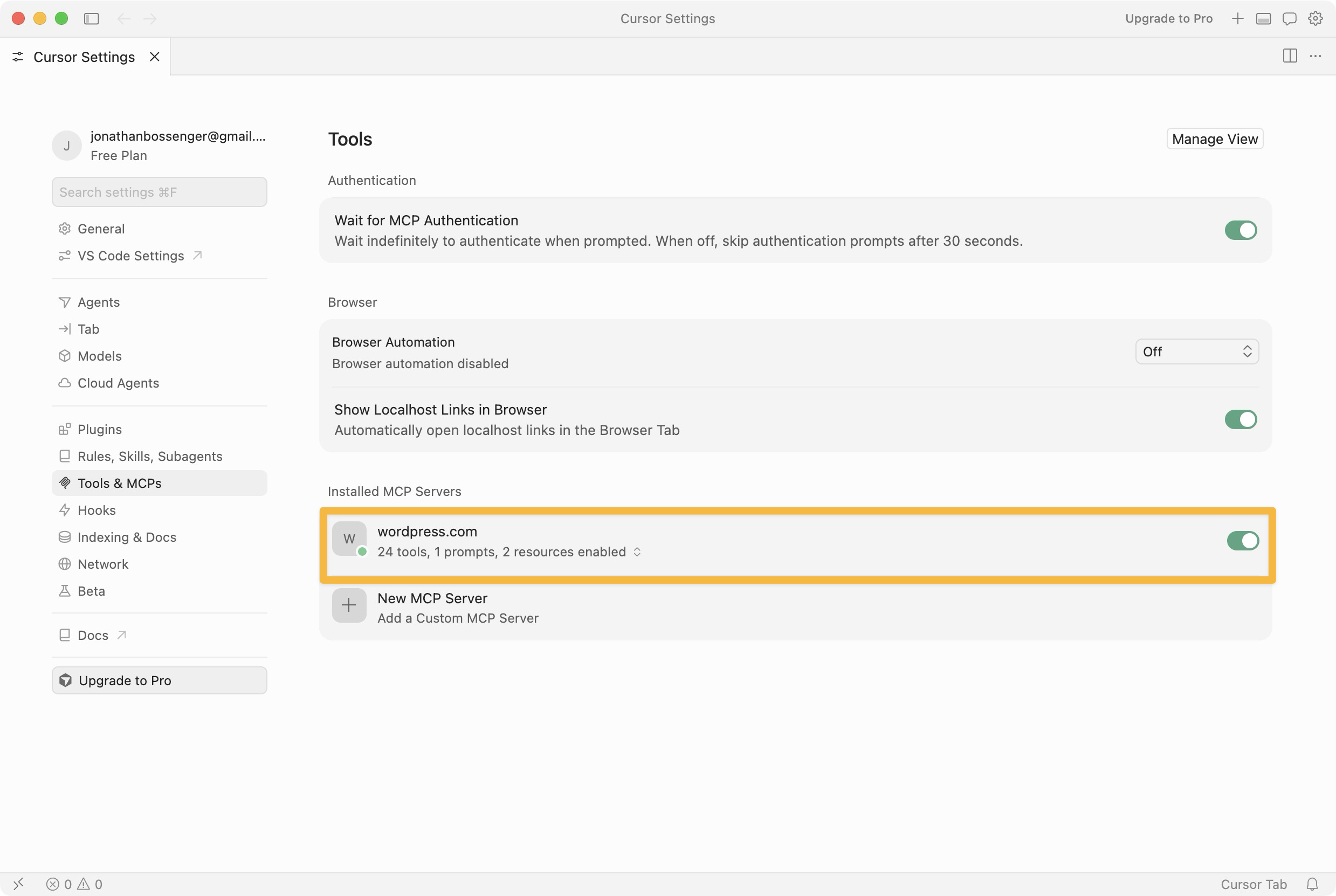This screenshot has height=896, width=1336.
Task: Open the Models settings section
Action: point(160,355)
